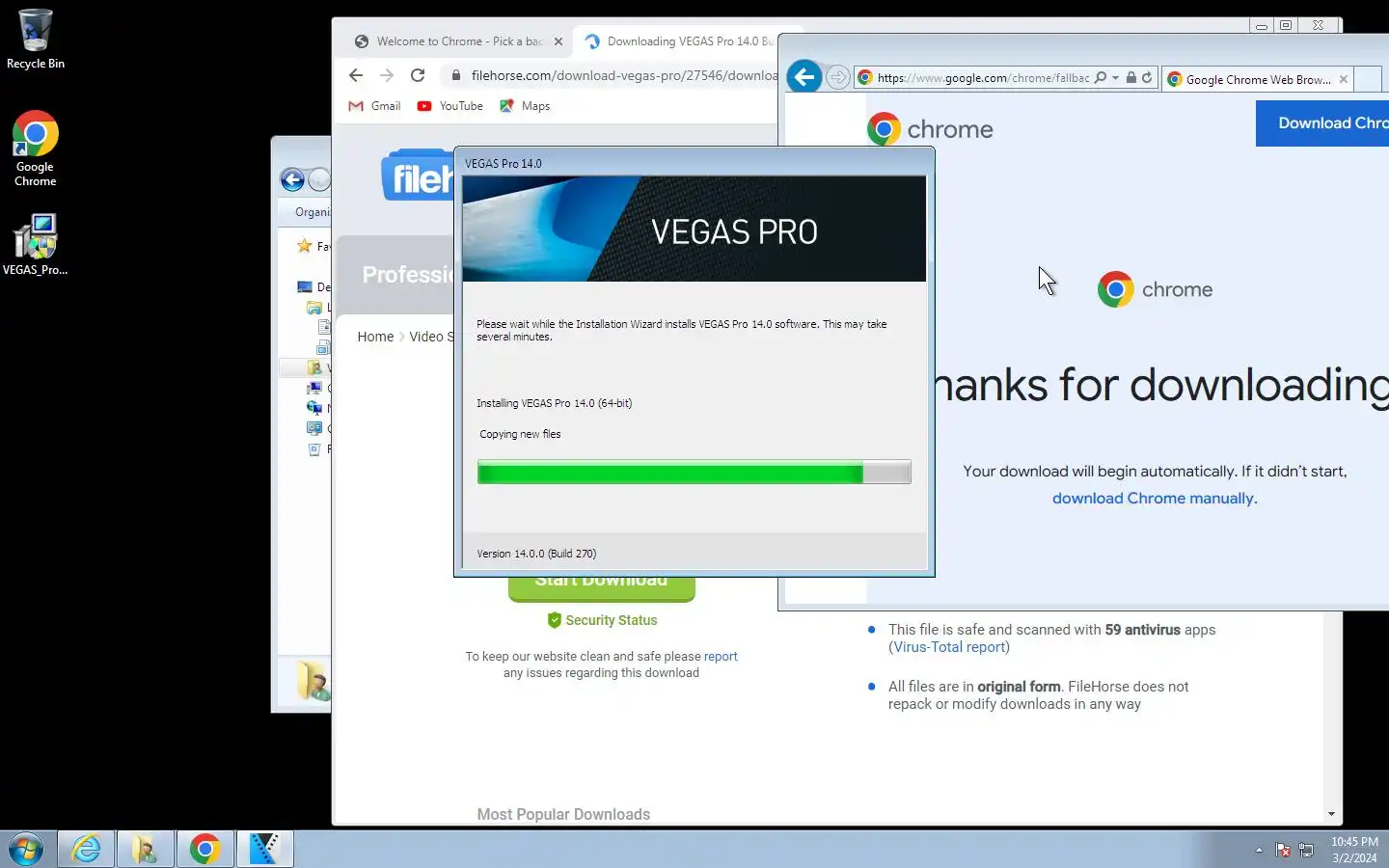Switch to the VEGAS installer taskbar button
The width and height of the screenshot is (1389, 868).
[x=264, y=850]
